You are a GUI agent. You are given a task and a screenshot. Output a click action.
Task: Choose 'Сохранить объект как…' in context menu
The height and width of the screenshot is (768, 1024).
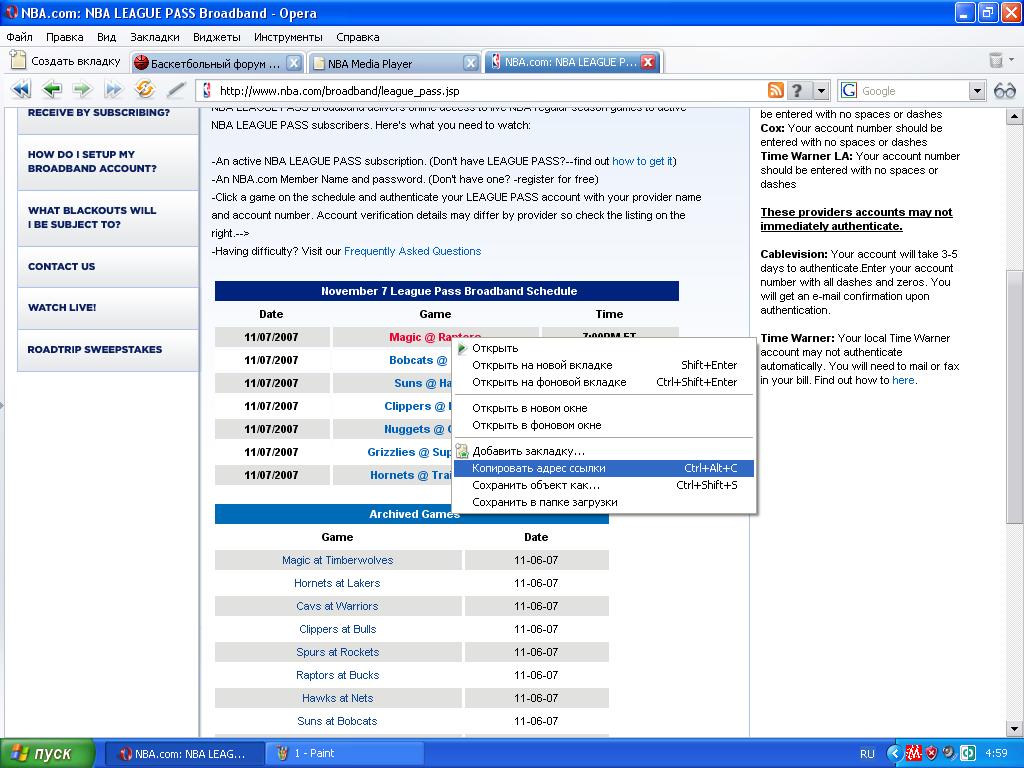[604, 485]
